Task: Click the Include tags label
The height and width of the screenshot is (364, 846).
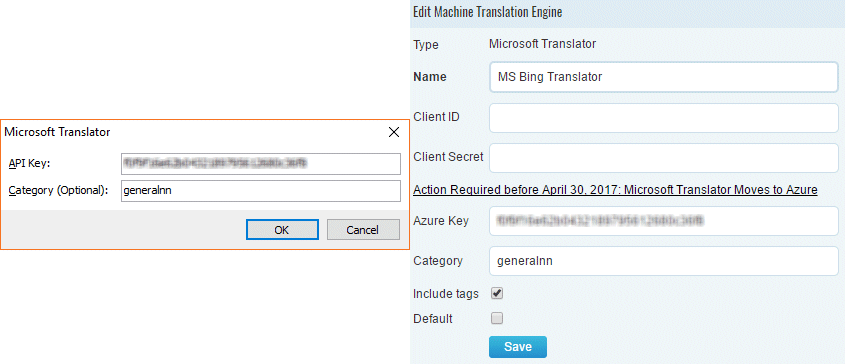Action: click(x=446, y=294)
